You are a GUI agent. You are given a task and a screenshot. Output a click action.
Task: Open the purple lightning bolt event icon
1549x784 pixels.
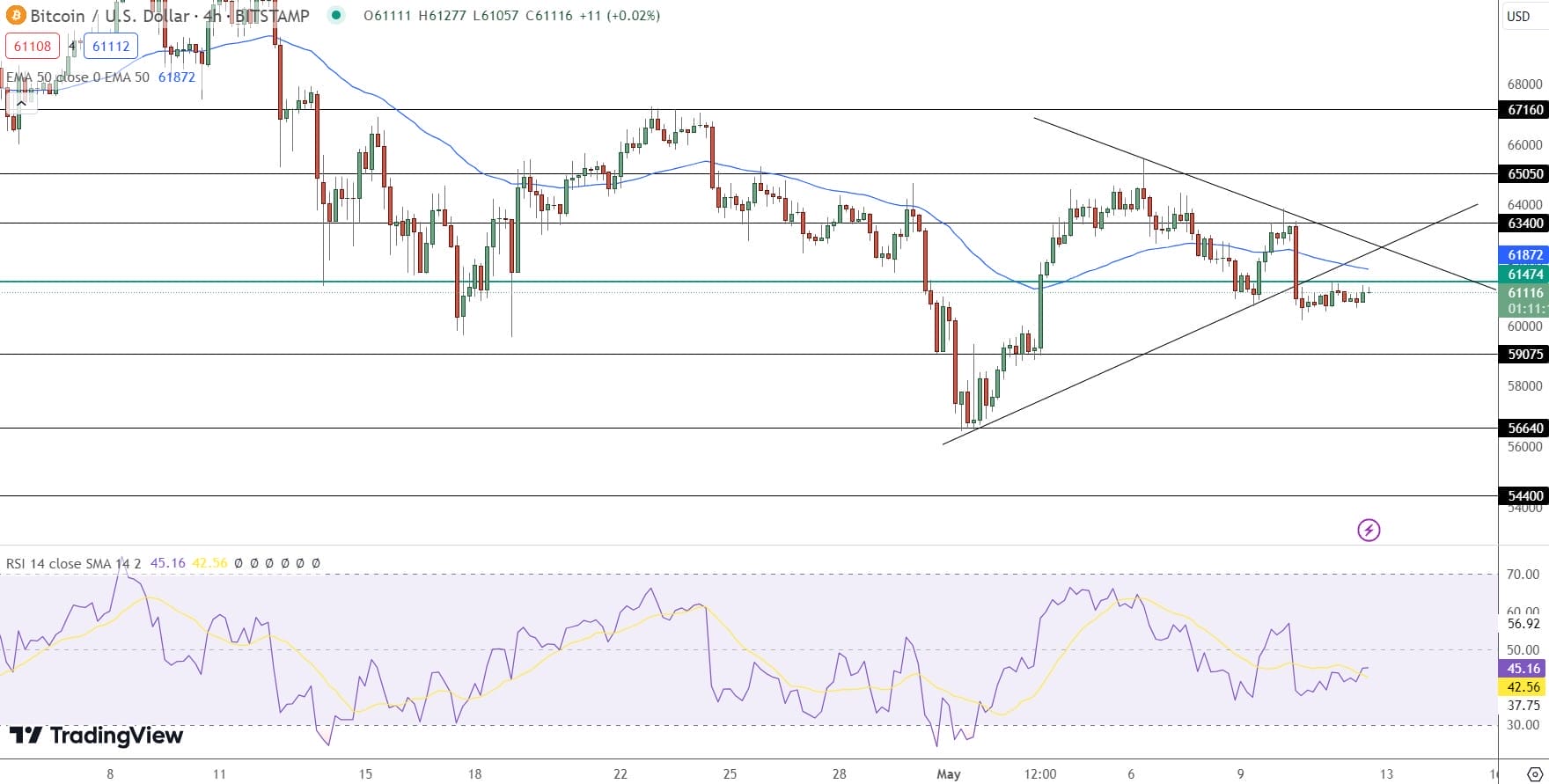pos(1369,530)
